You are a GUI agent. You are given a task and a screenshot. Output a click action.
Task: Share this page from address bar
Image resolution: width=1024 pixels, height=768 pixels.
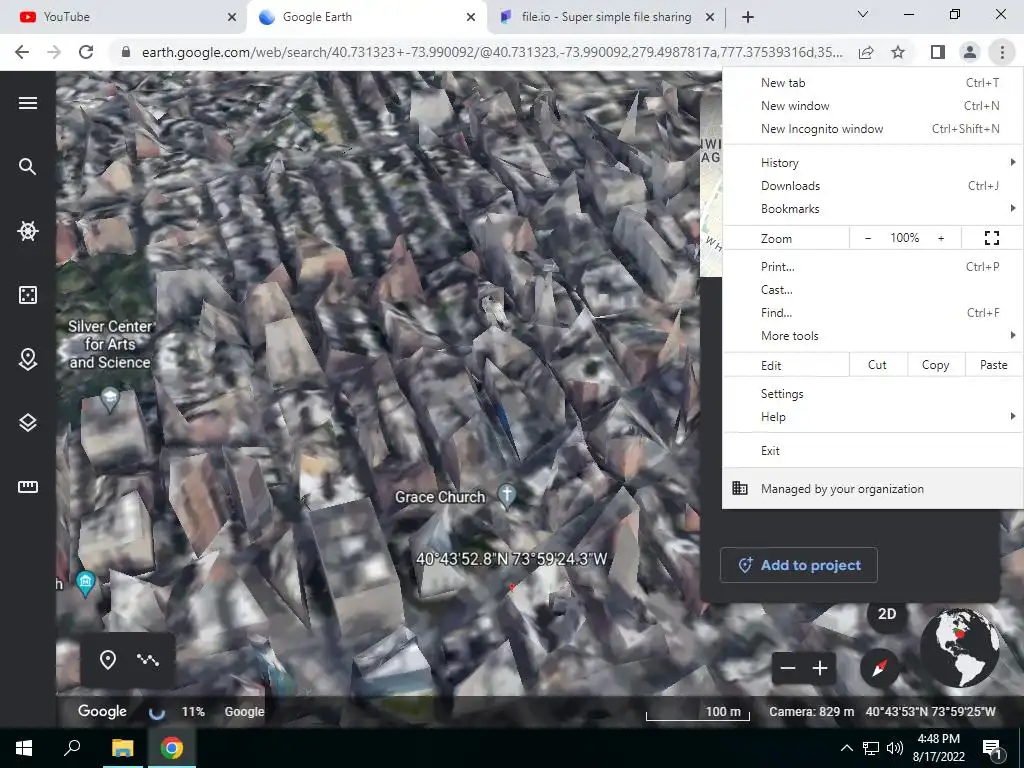tap(866, 52)
